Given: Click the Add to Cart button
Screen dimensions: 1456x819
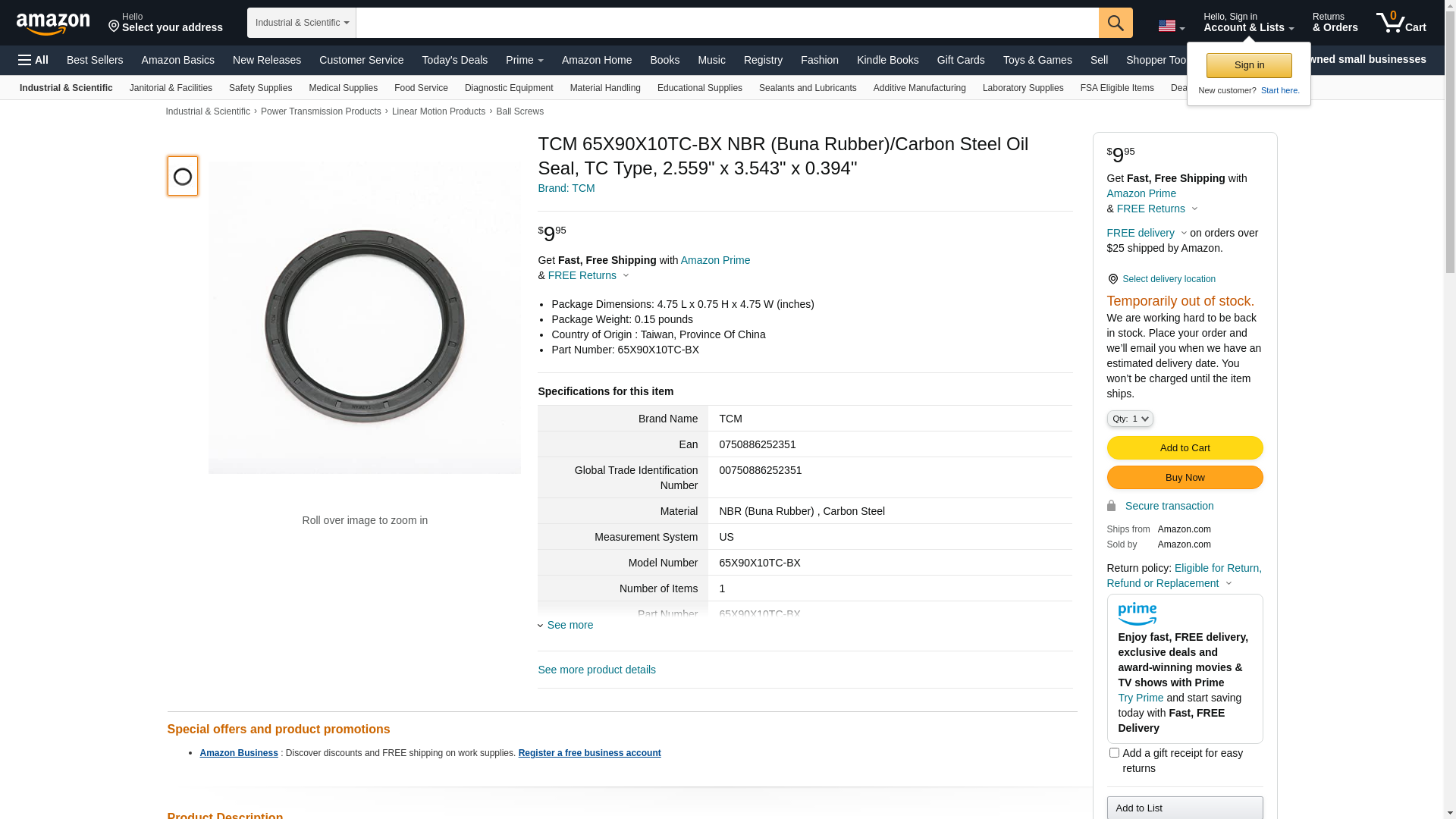Looking at the screenshot, I should (x=1185, y=447).
